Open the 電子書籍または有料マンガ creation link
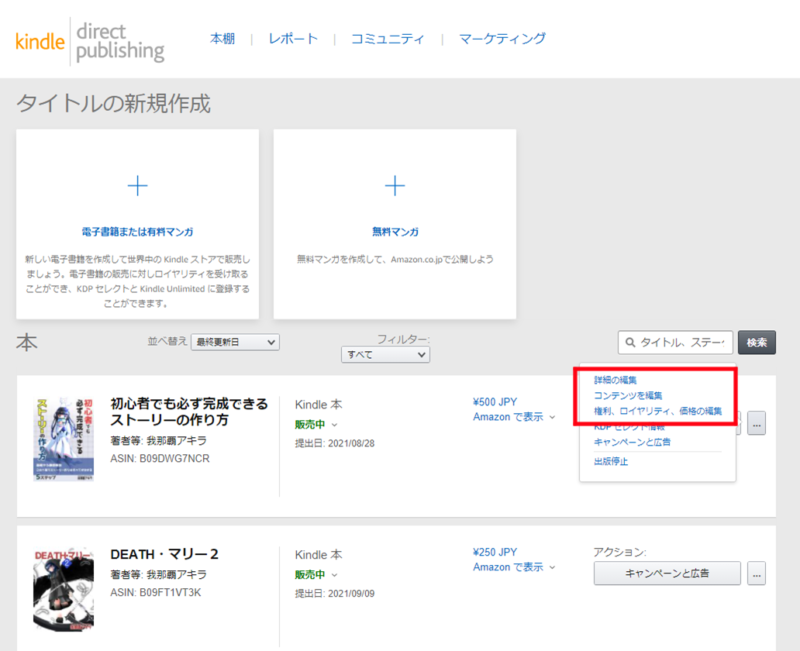Screen dimensions: 800x651 coord(137,232)
